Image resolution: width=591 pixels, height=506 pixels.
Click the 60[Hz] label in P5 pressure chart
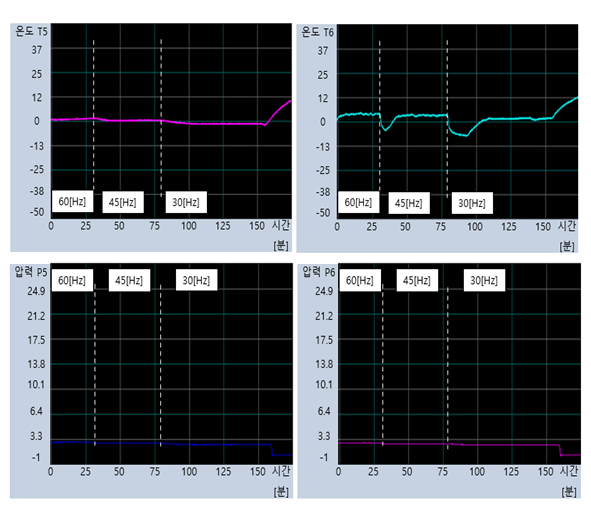[72, 280]
